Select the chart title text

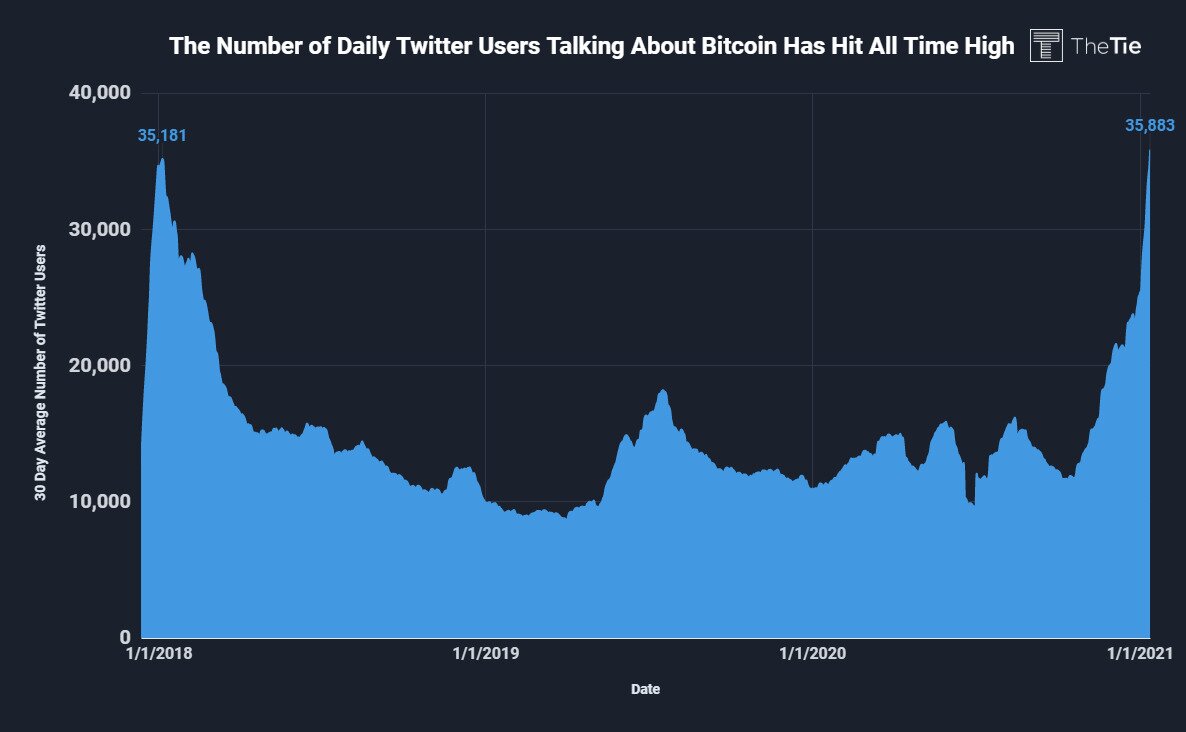[591, 46]
